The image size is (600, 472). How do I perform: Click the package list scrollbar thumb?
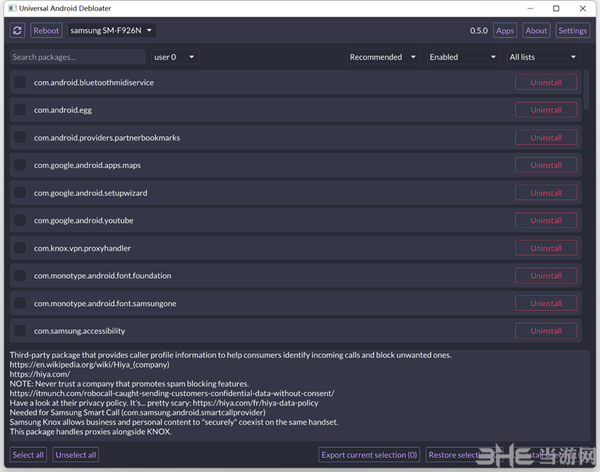586,90
